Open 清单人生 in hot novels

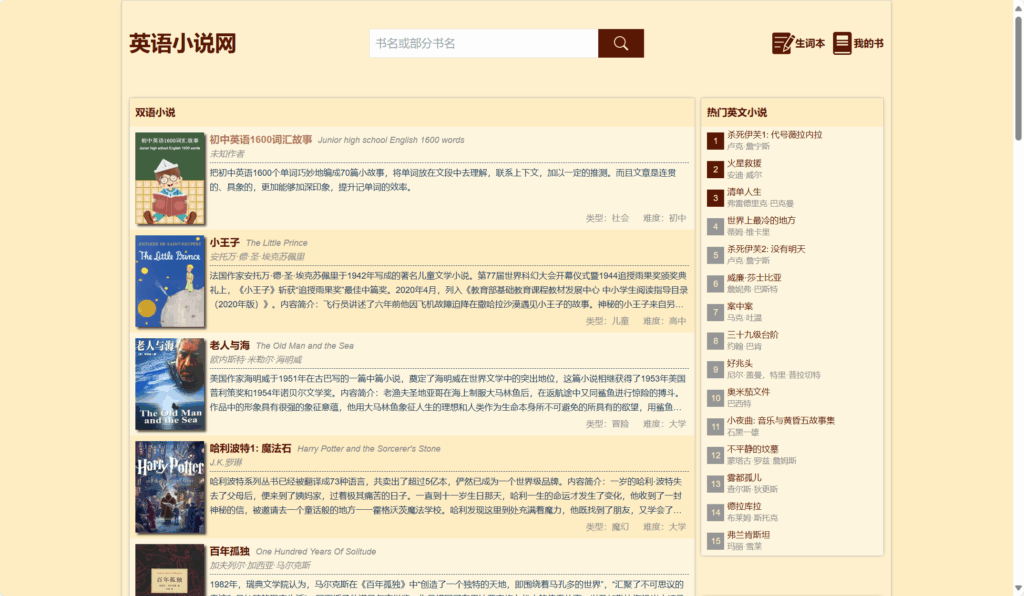coord(744,192)
